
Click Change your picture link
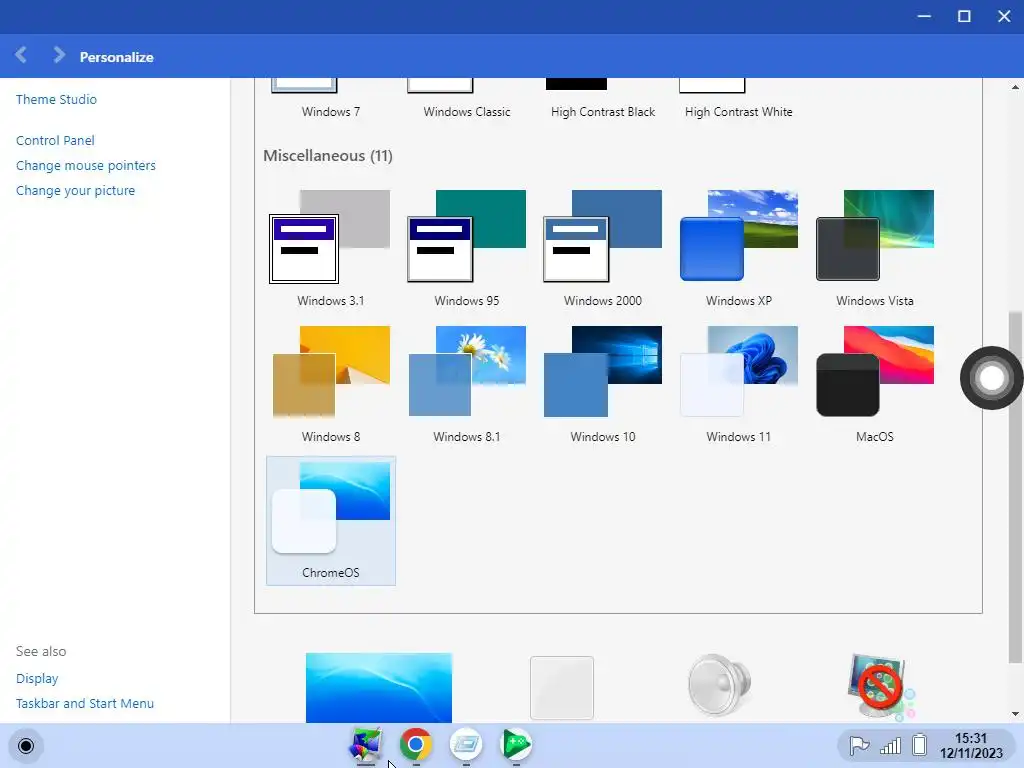[x=75, y=190]
